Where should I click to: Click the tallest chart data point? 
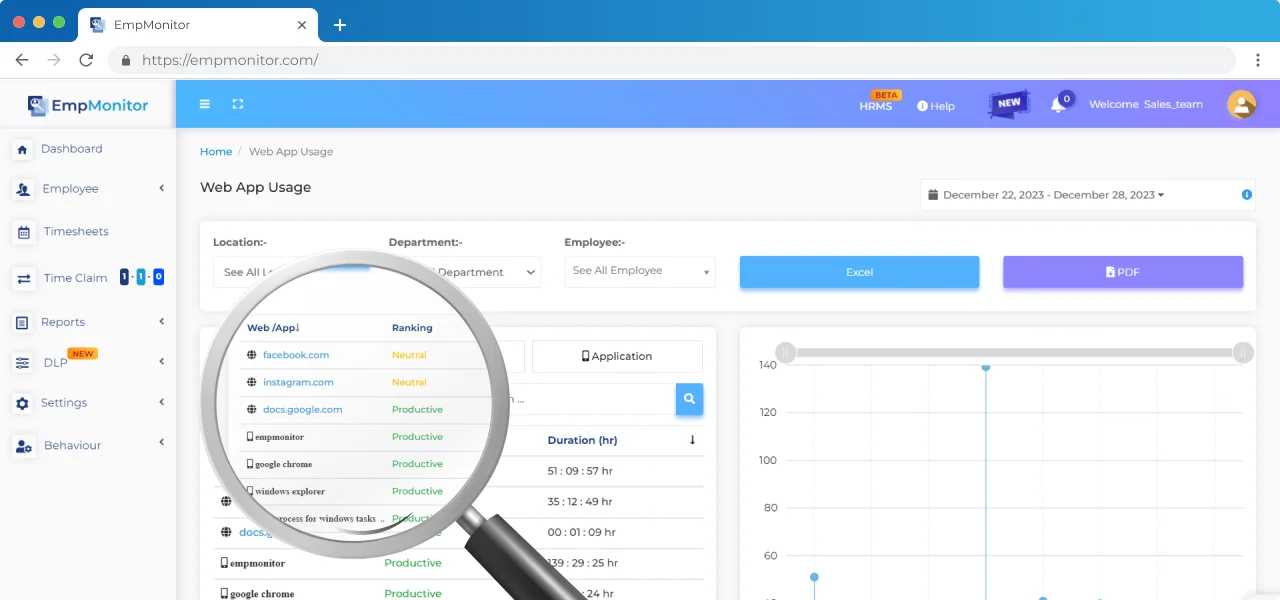pyautogui.click(x=986, y=367)
